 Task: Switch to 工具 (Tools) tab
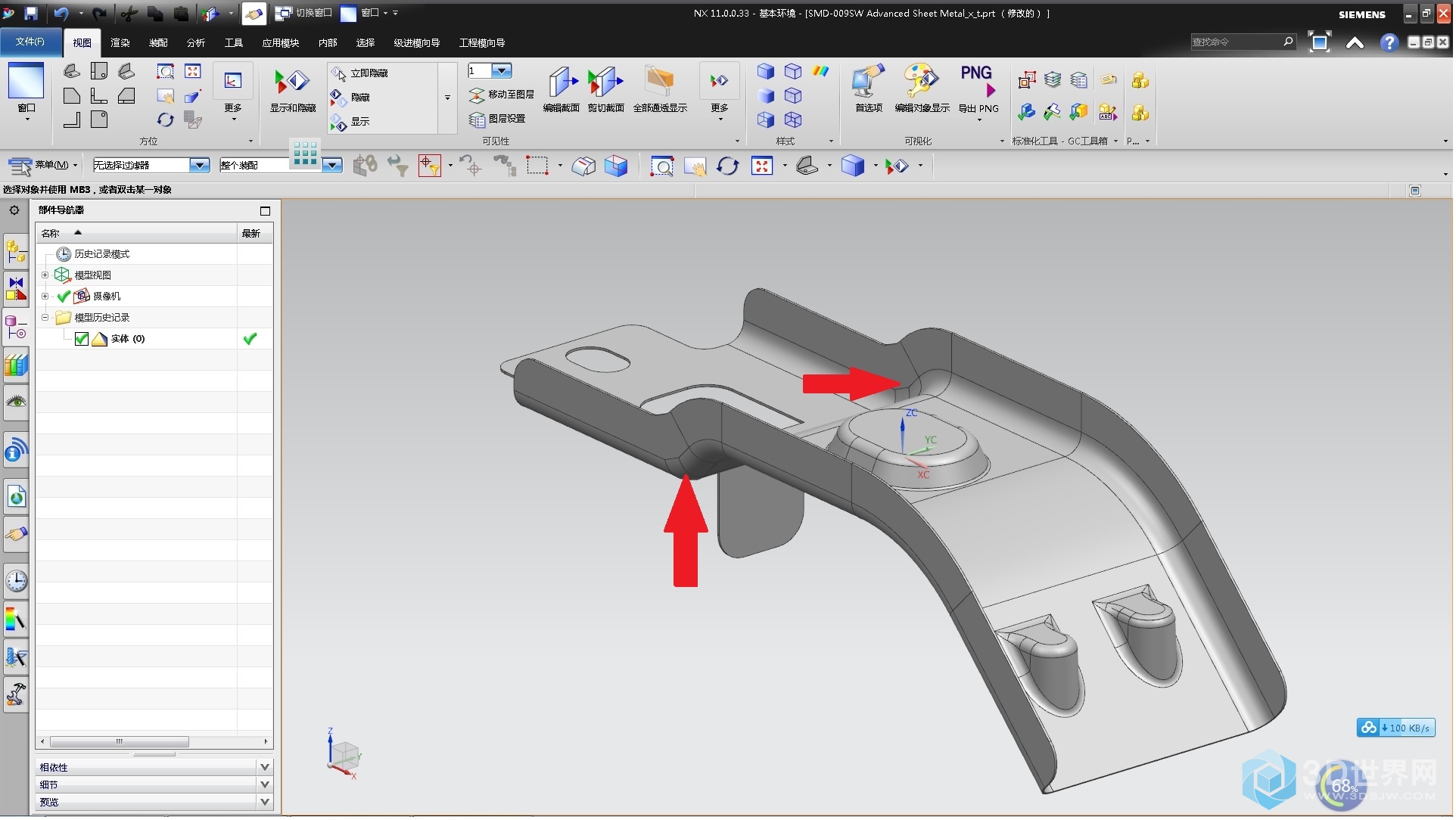coord(234,43)
